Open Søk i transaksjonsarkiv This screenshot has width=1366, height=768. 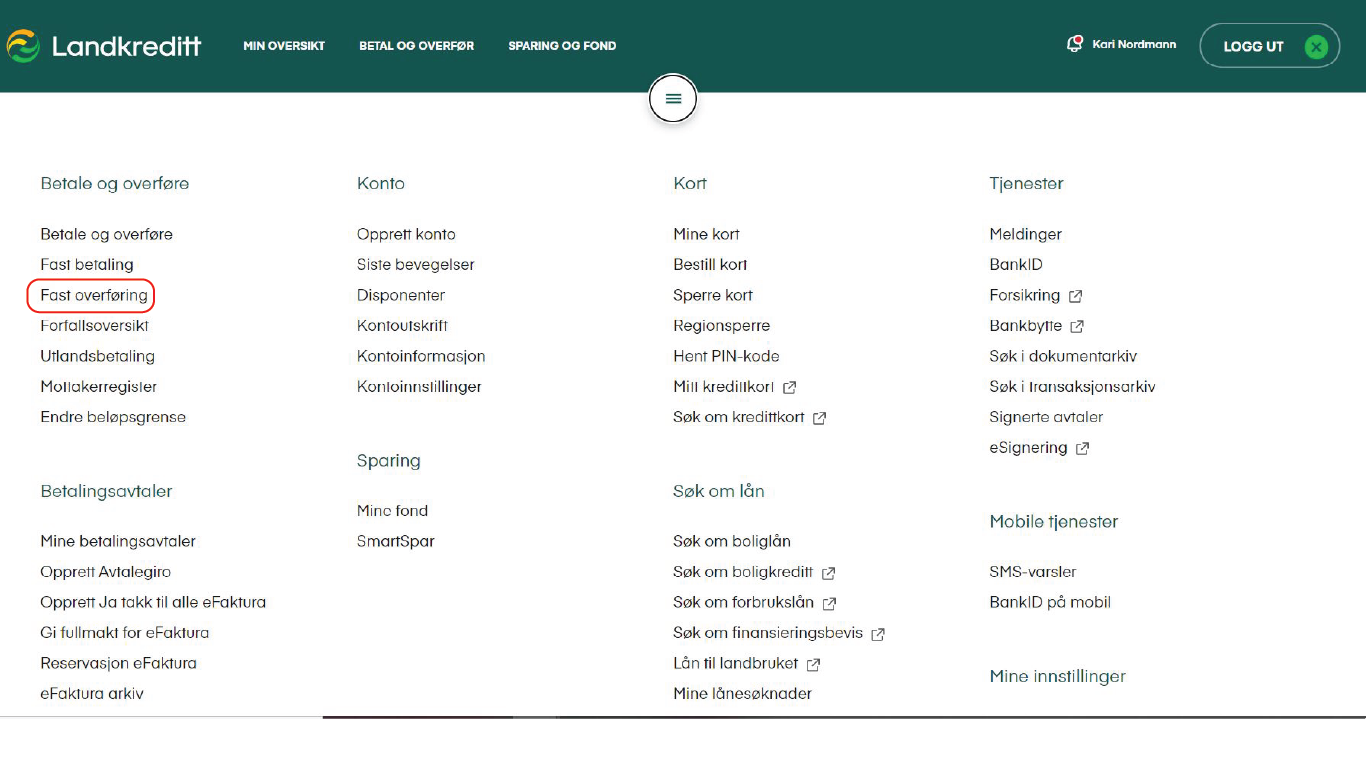pos(1072,387)
